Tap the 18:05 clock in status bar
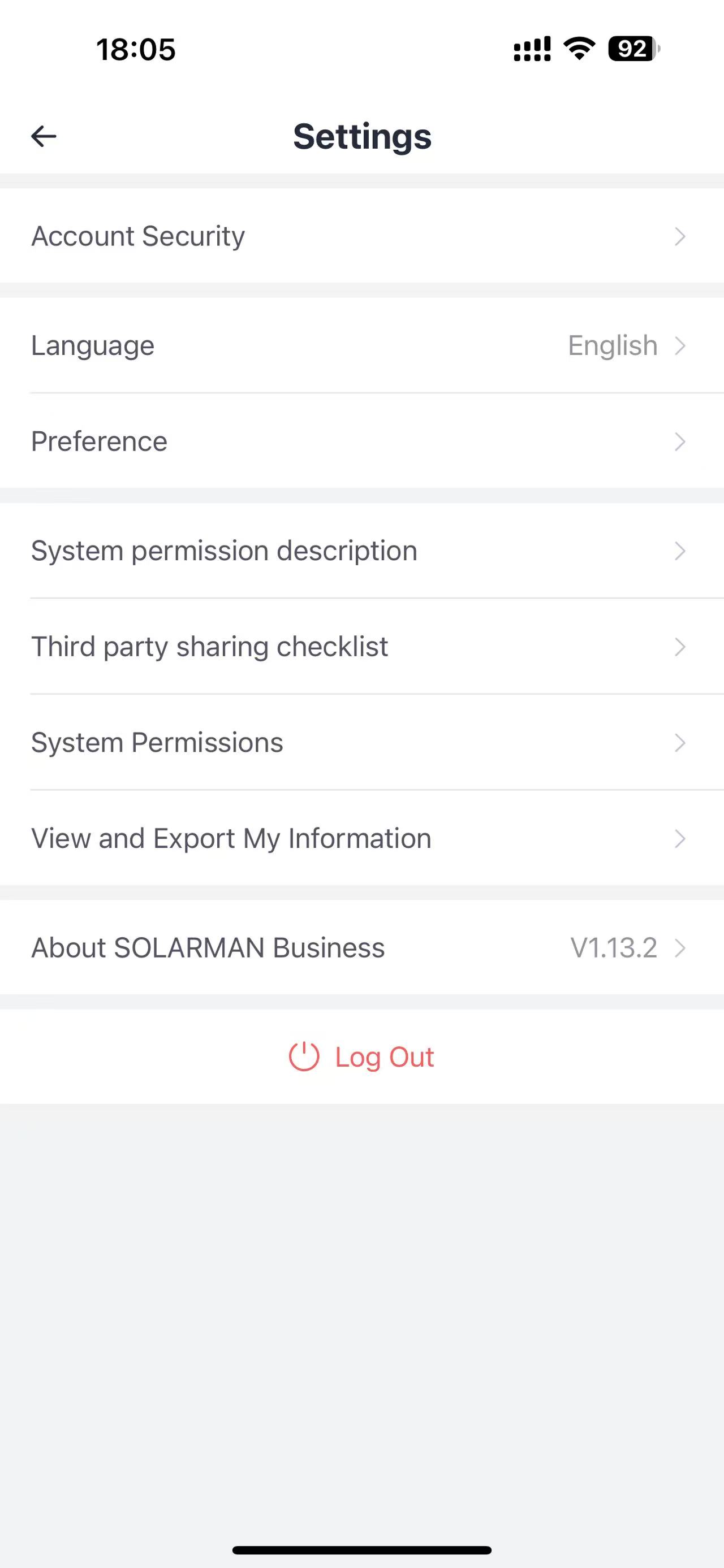The image size is (724, 1568). click(x=136, y=49)
